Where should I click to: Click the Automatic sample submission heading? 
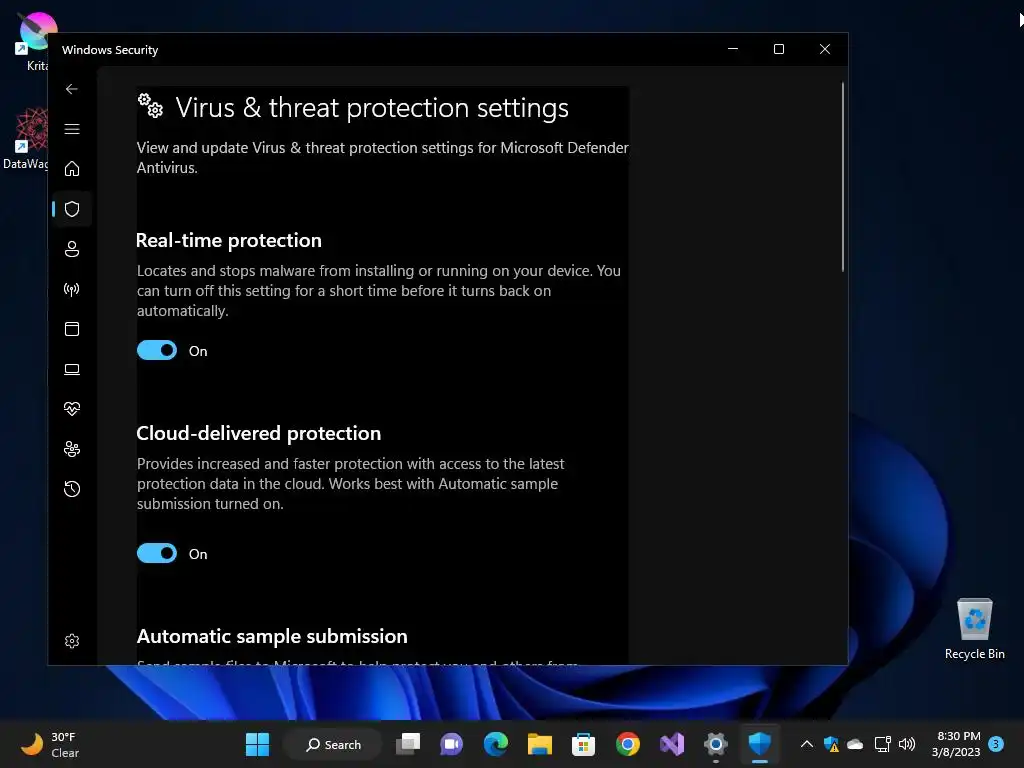pyautogui.click(x=272, y=636)
